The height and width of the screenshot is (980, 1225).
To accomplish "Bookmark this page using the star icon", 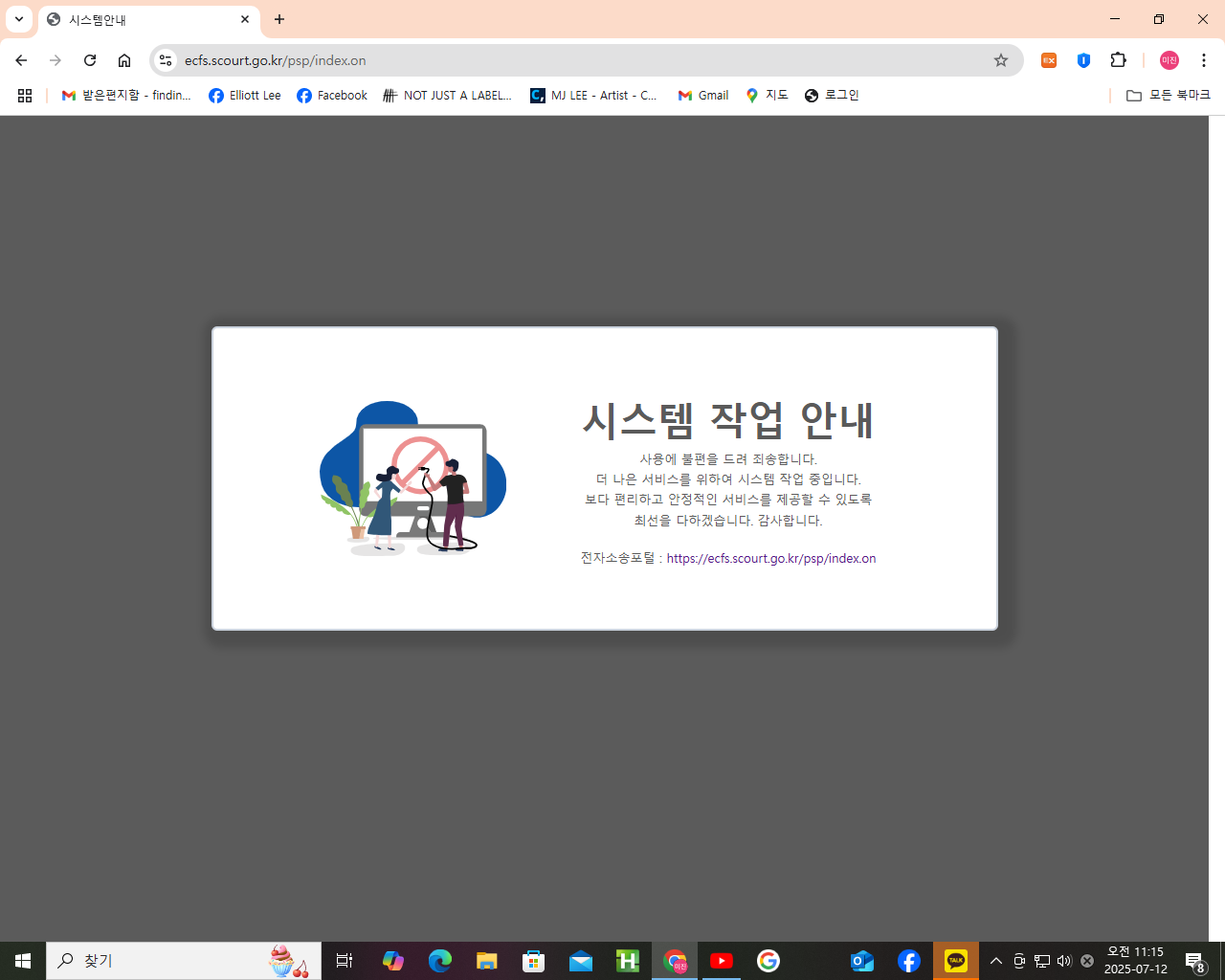I will click(1000, 59).
